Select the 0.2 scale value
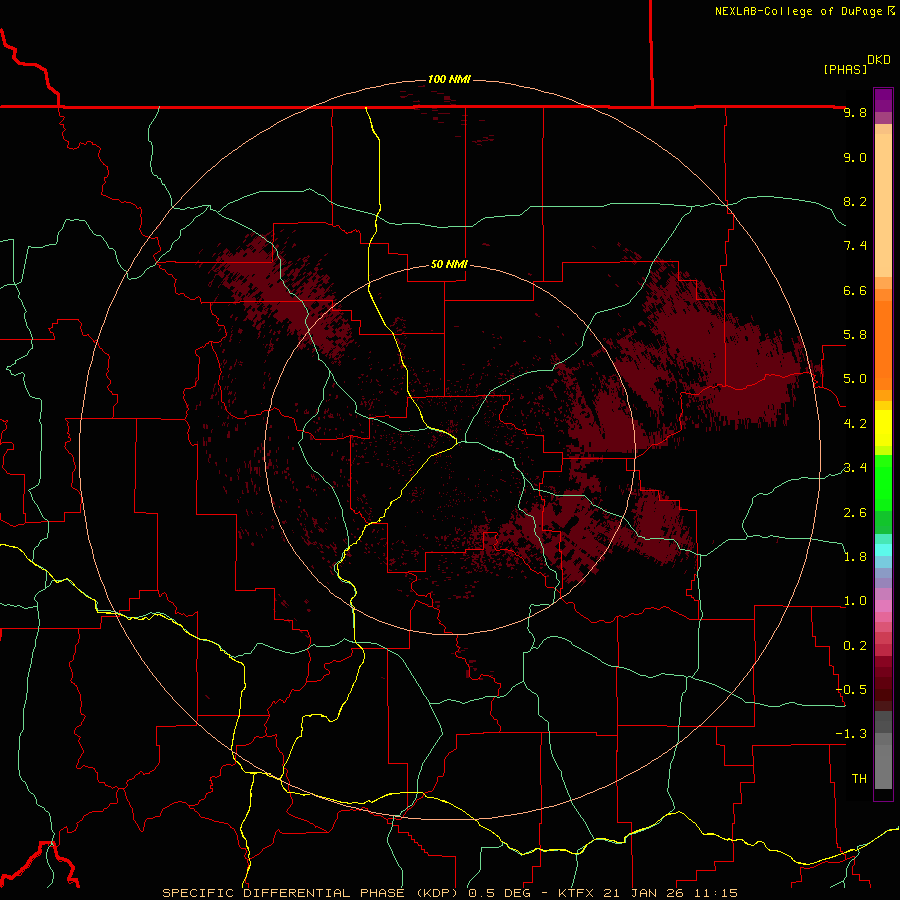Image resolution: width=900 pixels, height=900 pixels. pyautogui.click(x=855, y=646)
